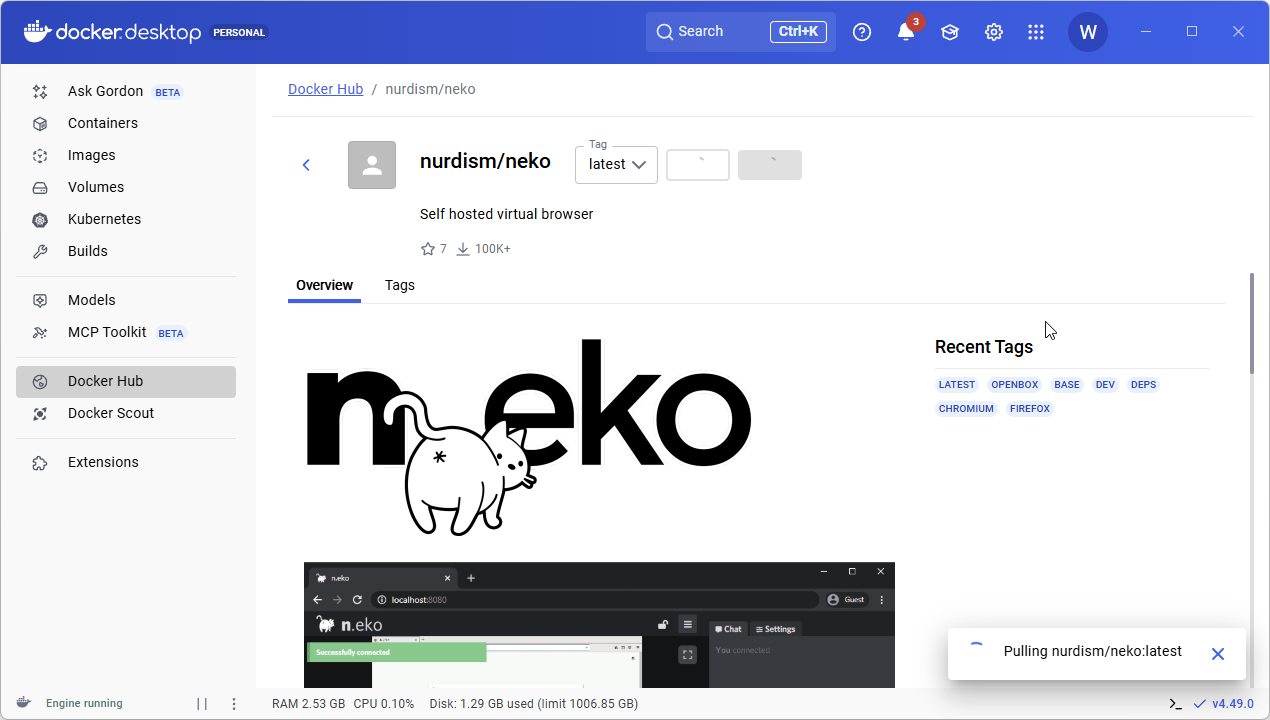Open the terminal icon in status bar
The height and width of the screenshot is (720, 1270).
point(1175,703)
